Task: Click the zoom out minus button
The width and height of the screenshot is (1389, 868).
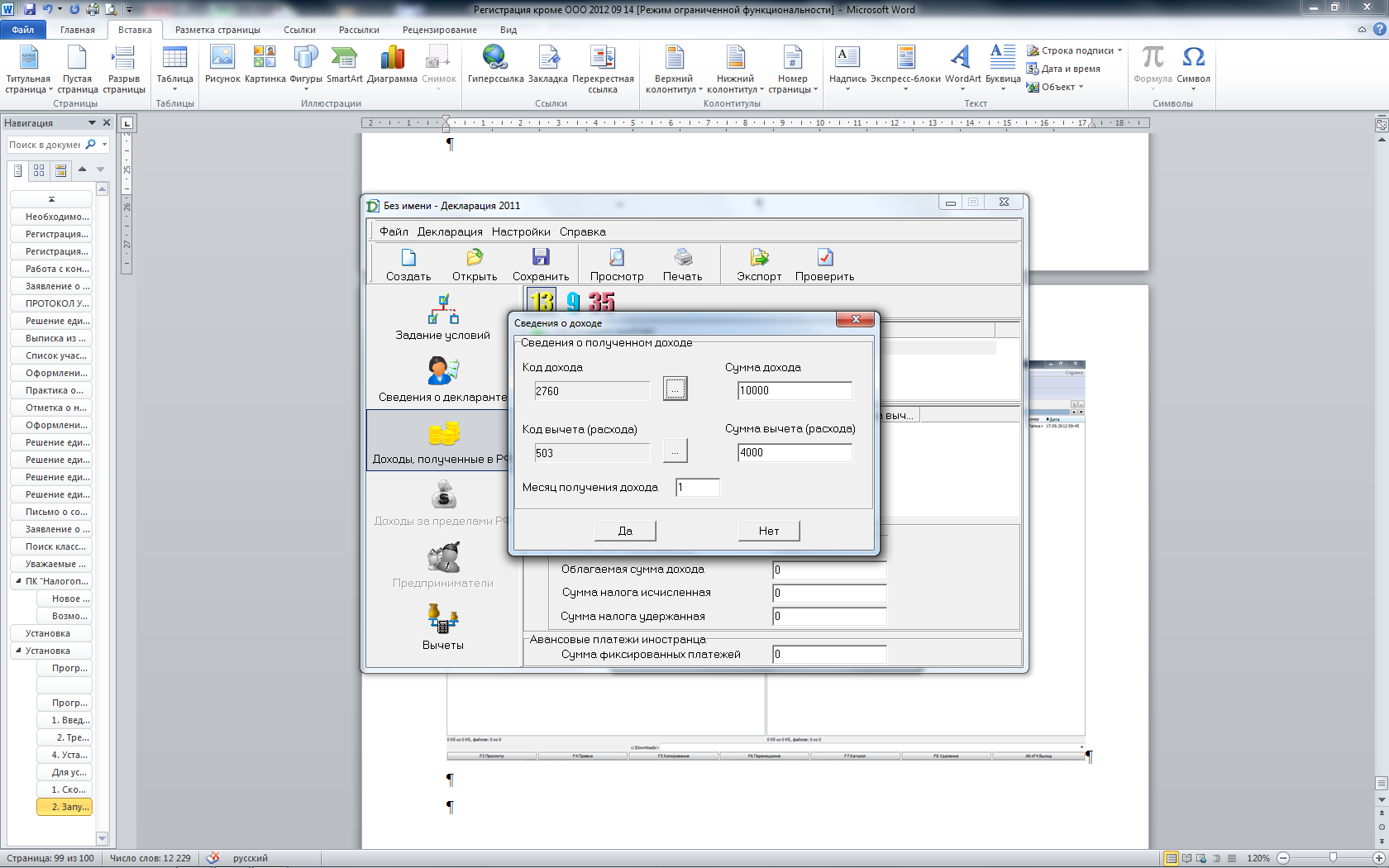Action: (1283, 858)
